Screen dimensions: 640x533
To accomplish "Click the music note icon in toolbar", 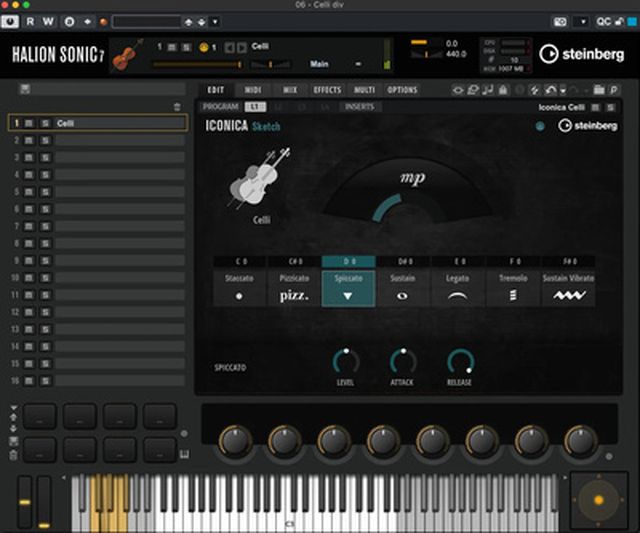I will pos(488,90).
